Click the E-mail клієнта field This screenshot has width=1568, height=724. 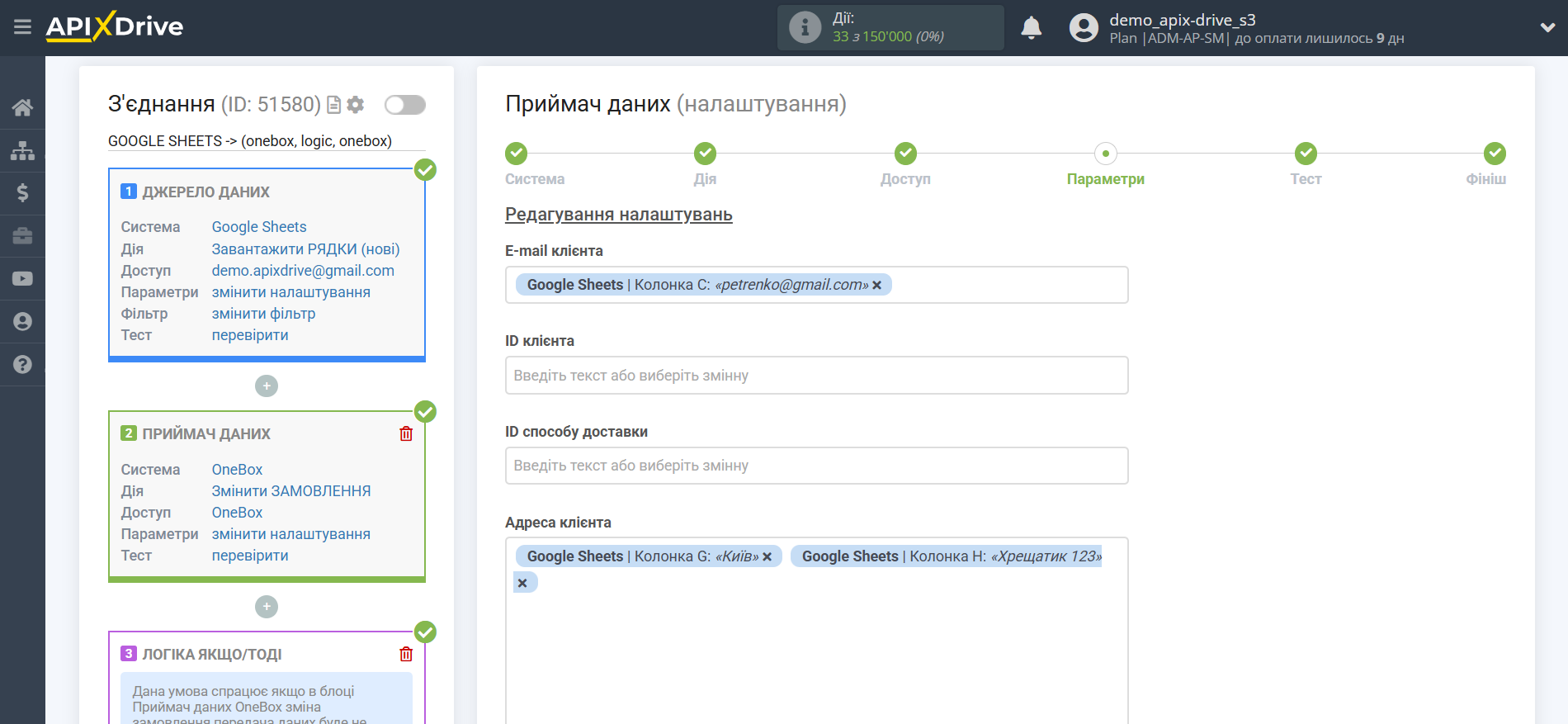(x=816, y=285)
